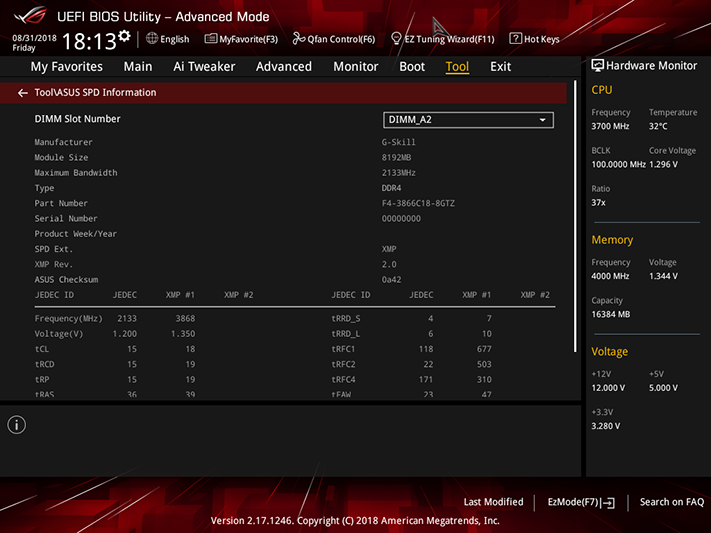The width and height of the screenshot is (711, 533).
Task: Open the Exit tab
Action: pos(501,67)
